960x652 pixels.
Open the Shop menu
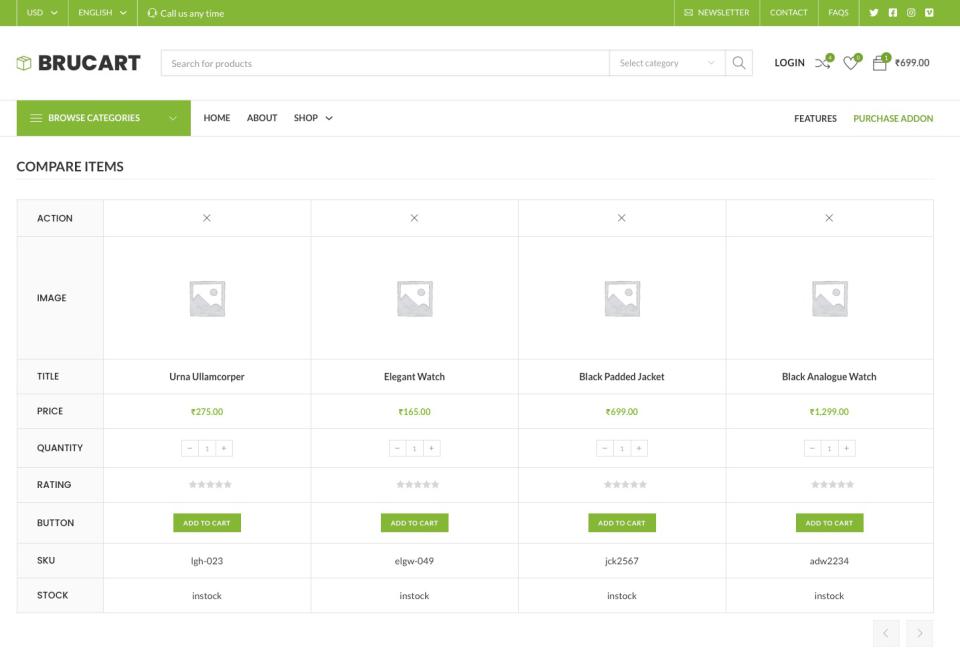click(x=313, y=118)
